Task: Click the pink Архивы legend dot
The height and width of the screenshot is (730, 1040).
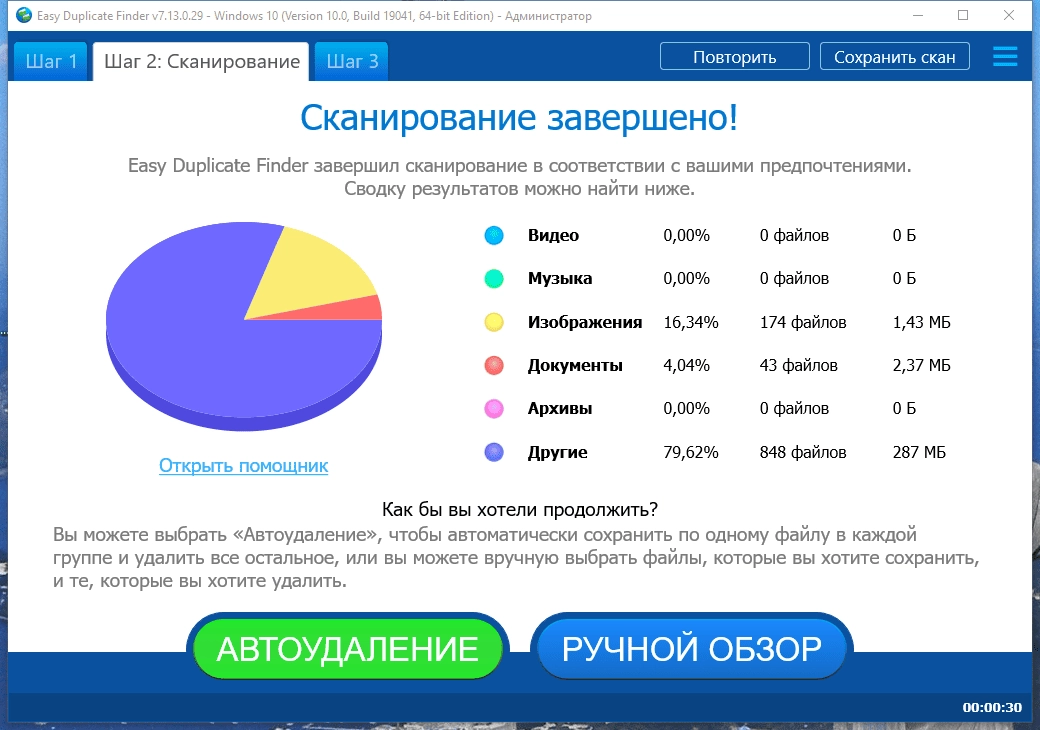Action: [494, 408]
